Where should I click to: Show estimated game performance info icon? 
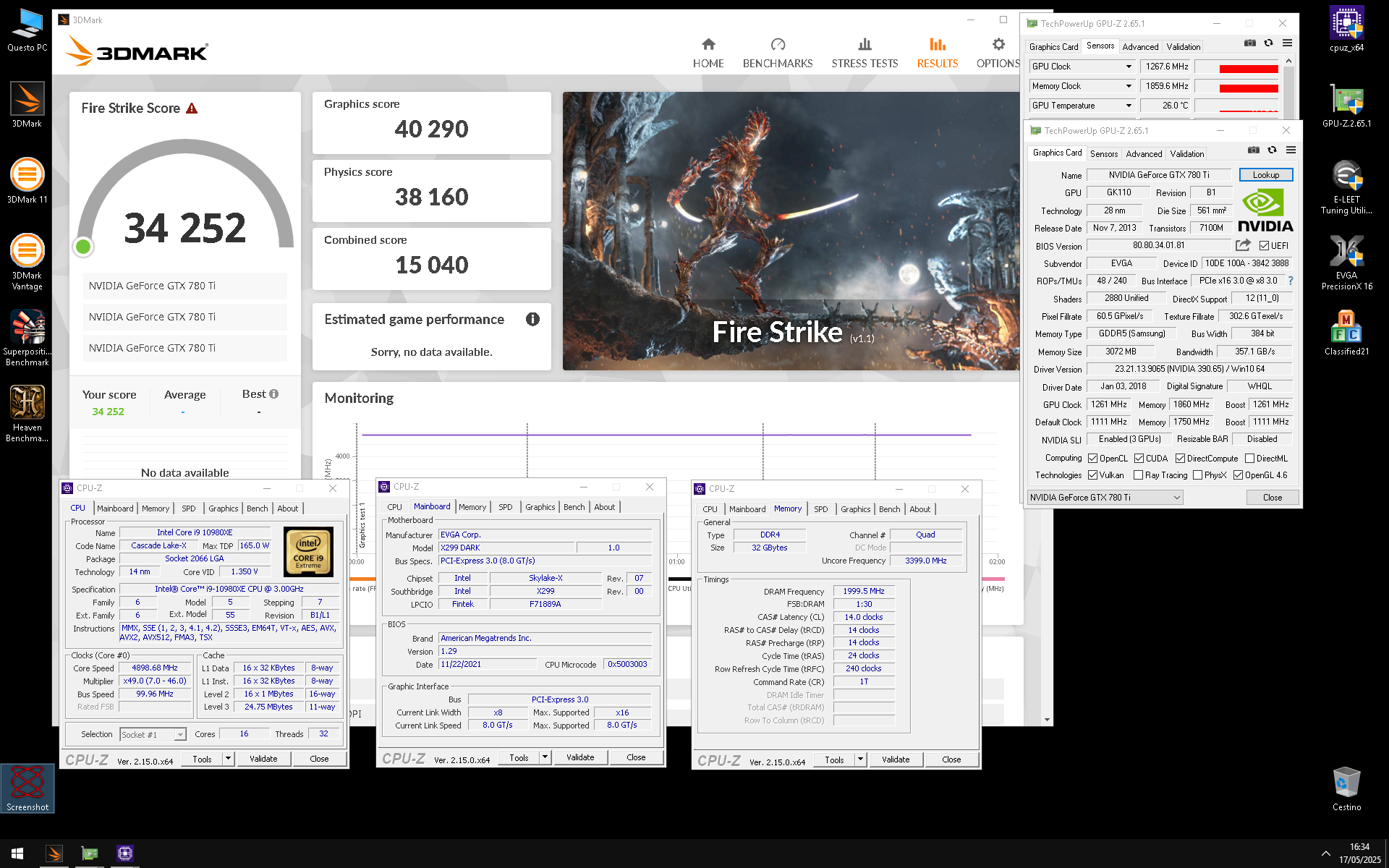(x=532, y=319)
